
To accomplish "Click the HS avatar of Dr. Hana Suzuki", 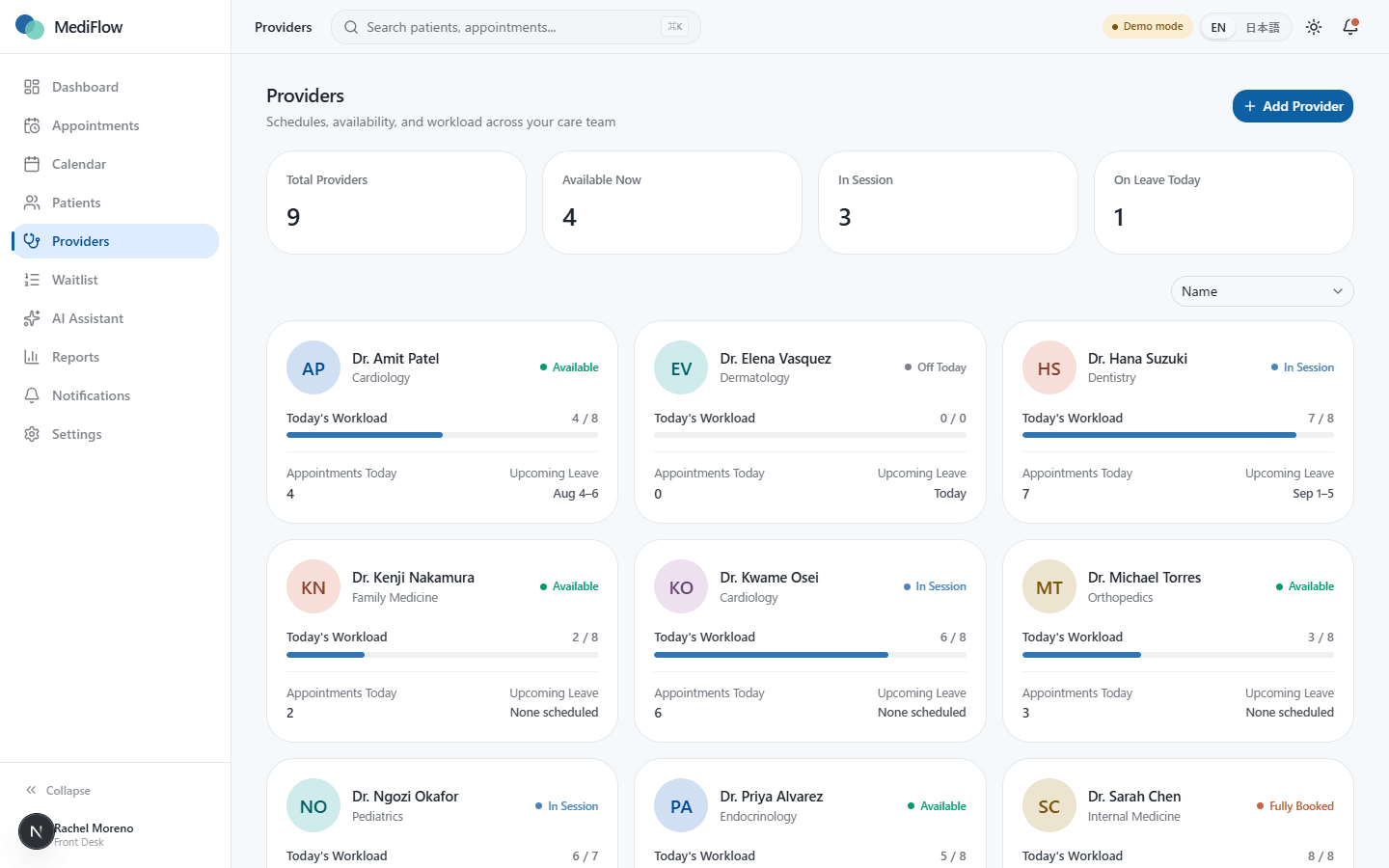I will point(1049,367).
